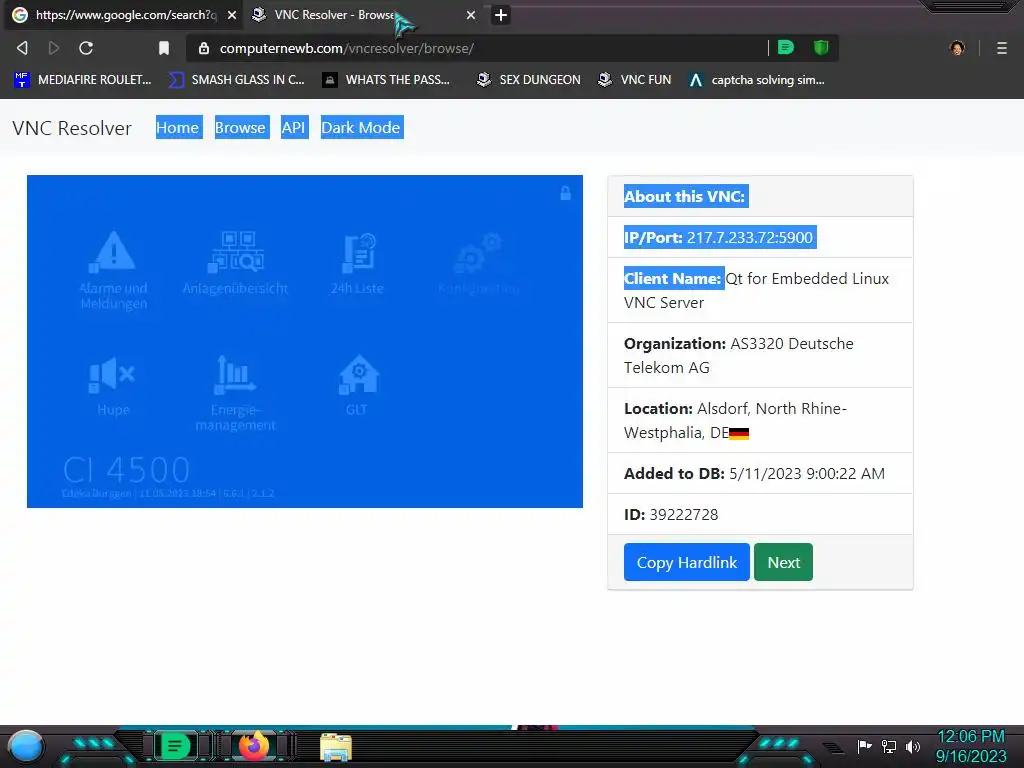Screen dimensions: 1024x768
Task: Open the SMASH GLASS IN C... bookmark
Action: click(237, 80)
